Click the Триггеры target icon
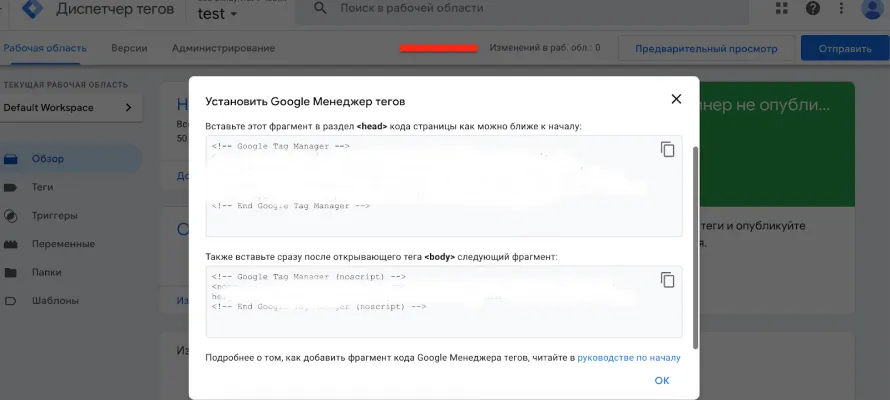This screenshot has height=400, width=890. point(10,216)
